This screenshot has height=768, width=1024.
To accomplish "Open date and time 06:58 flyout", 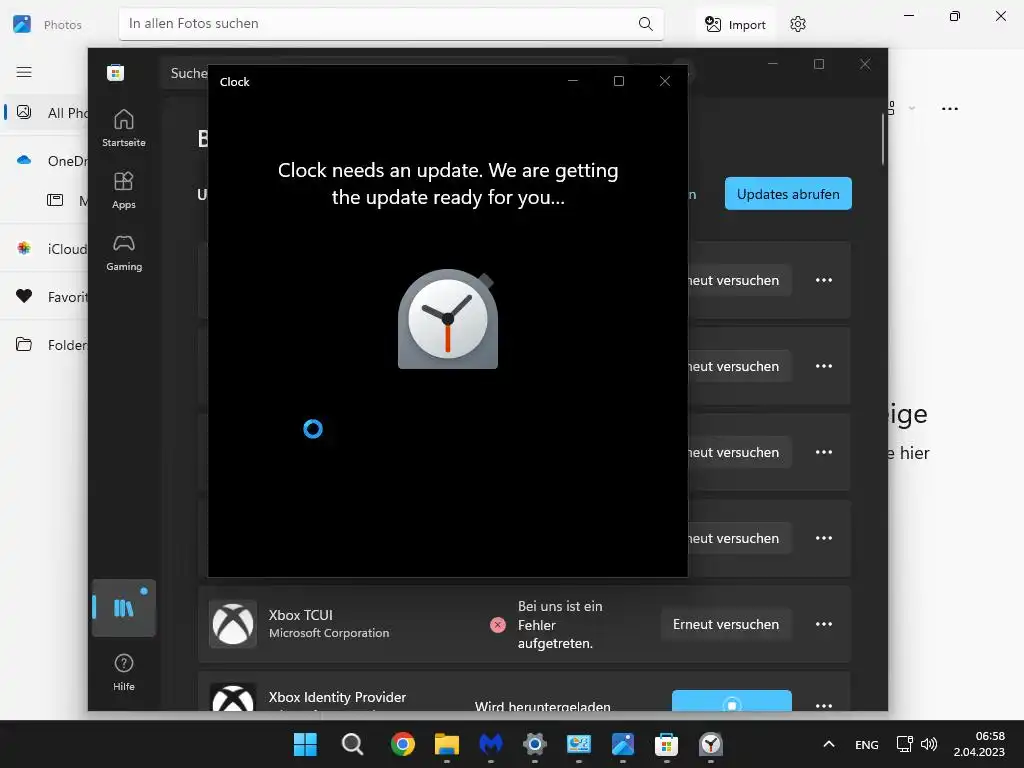I will coord(979,744).
